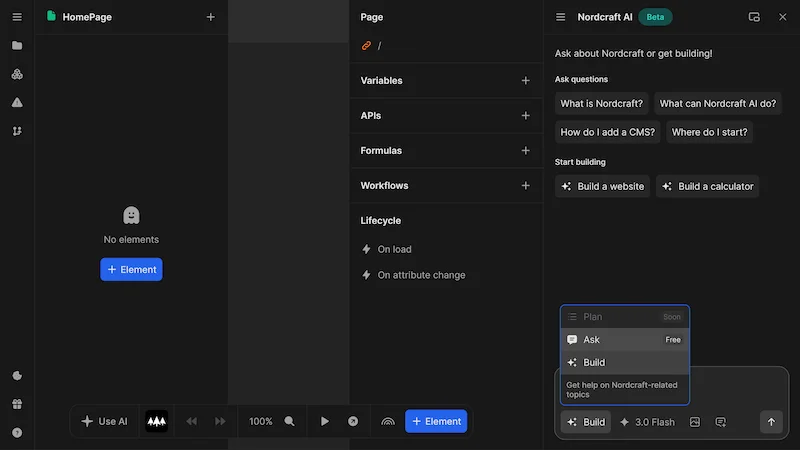Click the Where do I start? suggestion
Screen dimensions: 800x450
pos(709,132)
